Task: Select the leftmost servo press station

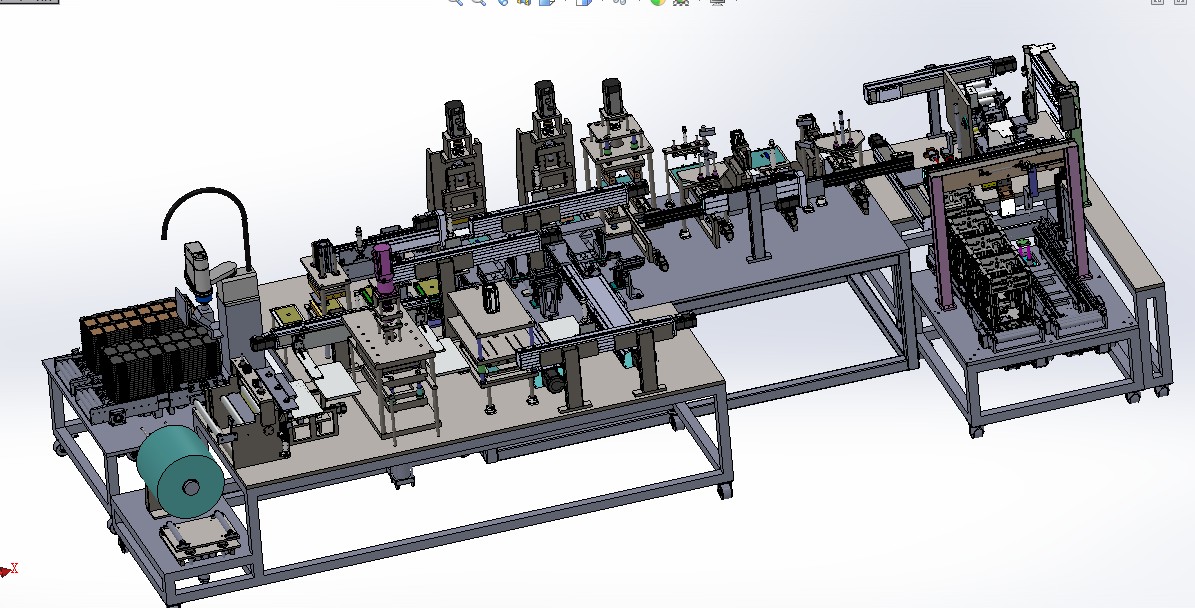Action: tap(456, 162)
